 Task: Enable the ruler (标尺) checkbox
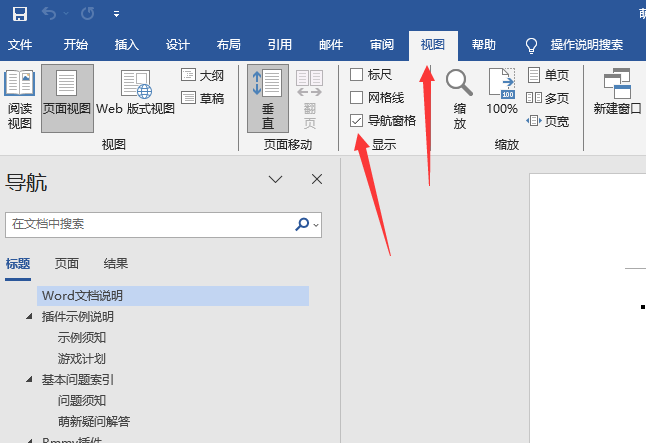(x=357, y=75)
